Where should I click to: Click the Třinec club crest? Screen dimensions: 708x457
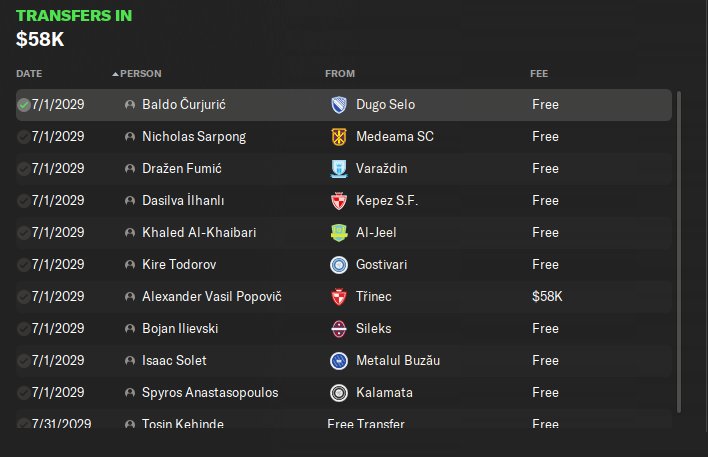pos(339,297)
